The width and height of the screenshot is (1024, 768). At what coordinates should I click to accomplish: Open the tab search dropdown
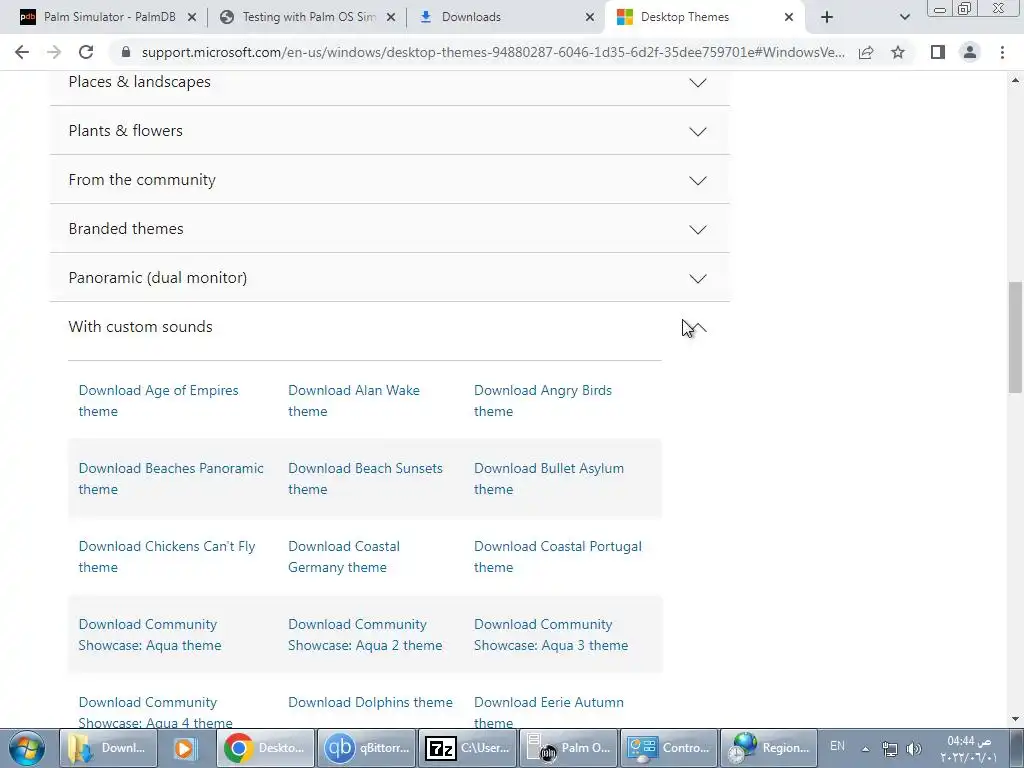[904, 17]
